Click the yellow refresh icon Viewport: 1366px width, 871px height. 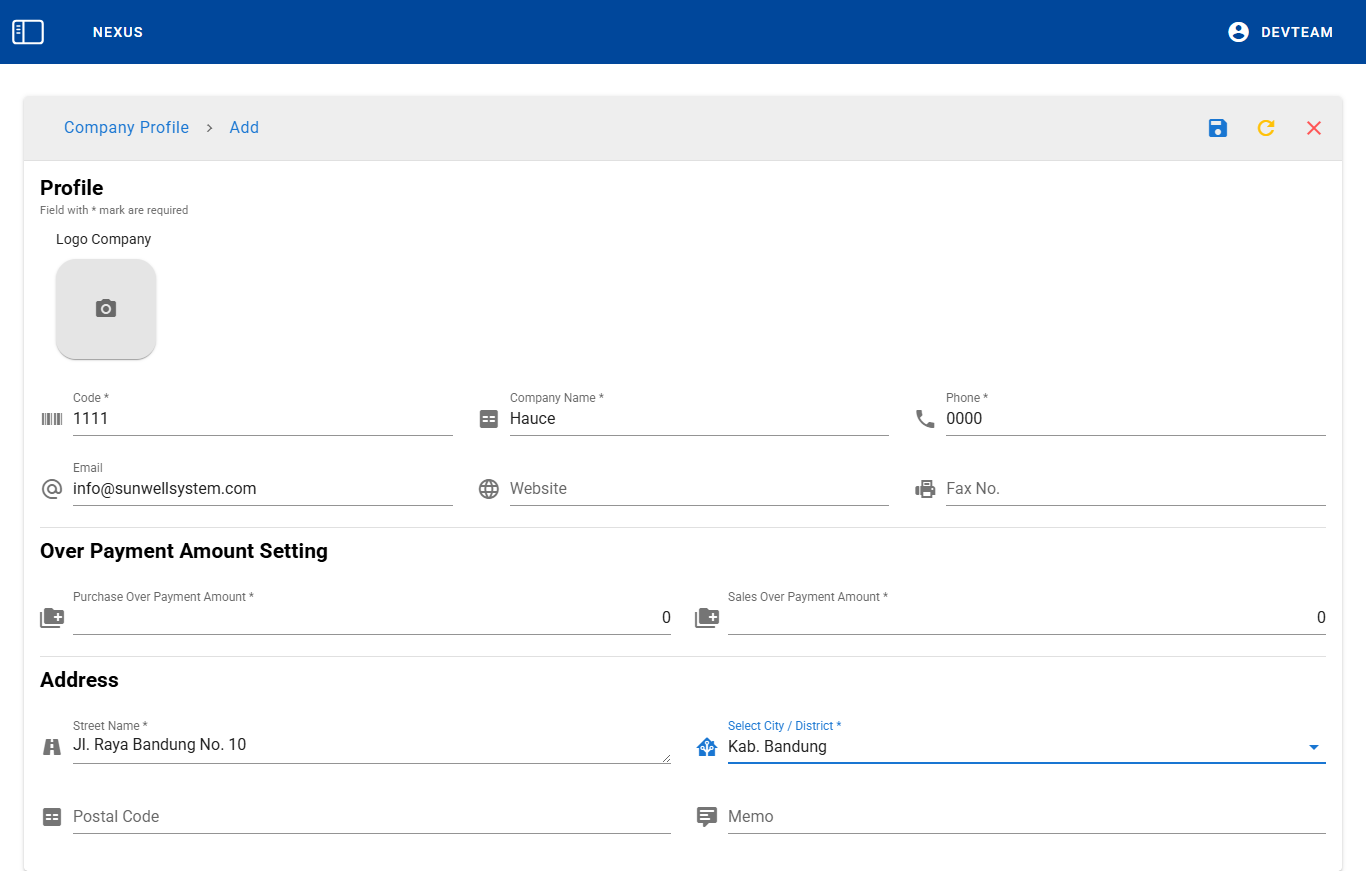coord(1266,128)
